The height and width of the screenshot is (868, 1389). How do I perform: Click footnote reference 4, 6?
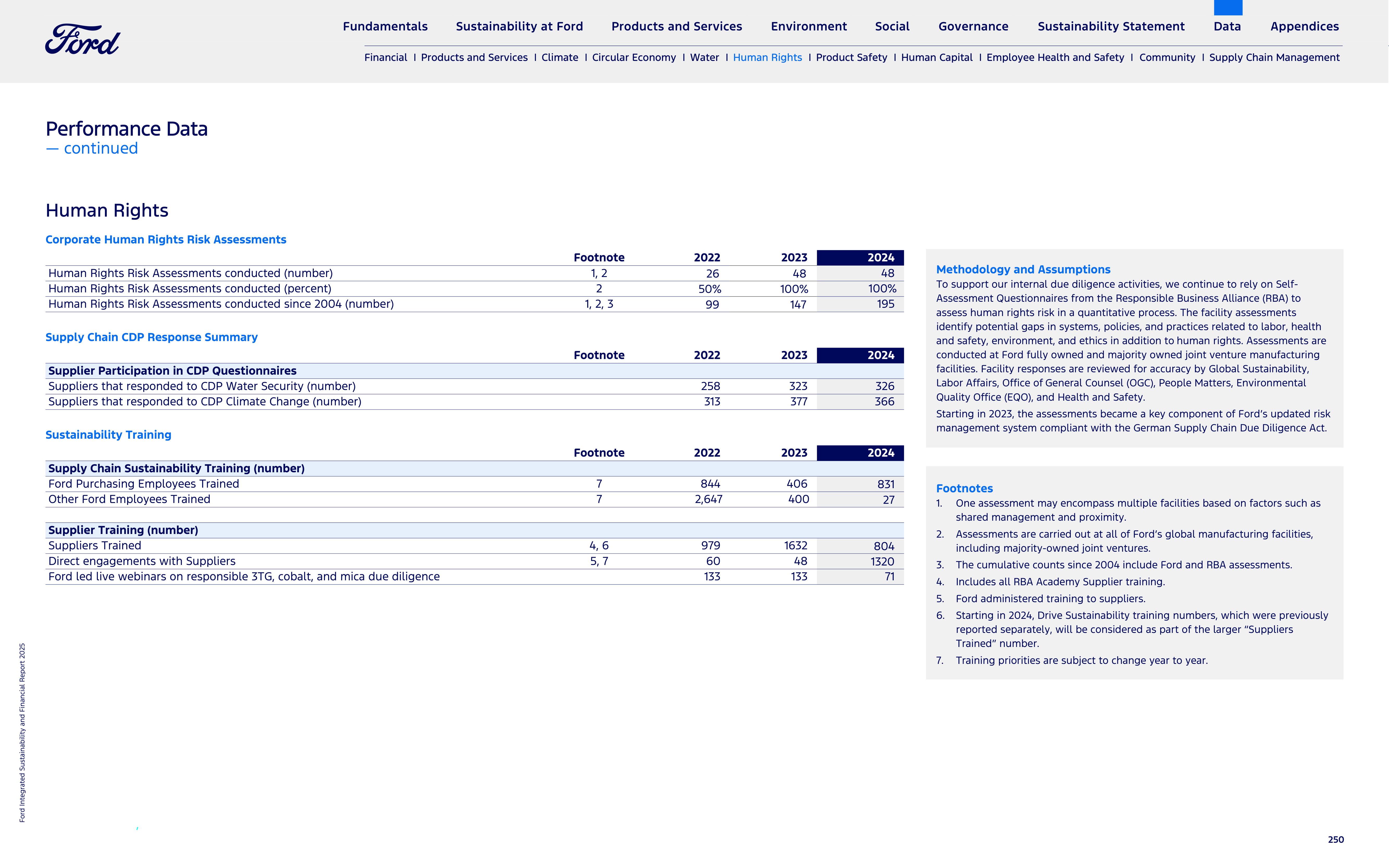[x=599, y=546]
